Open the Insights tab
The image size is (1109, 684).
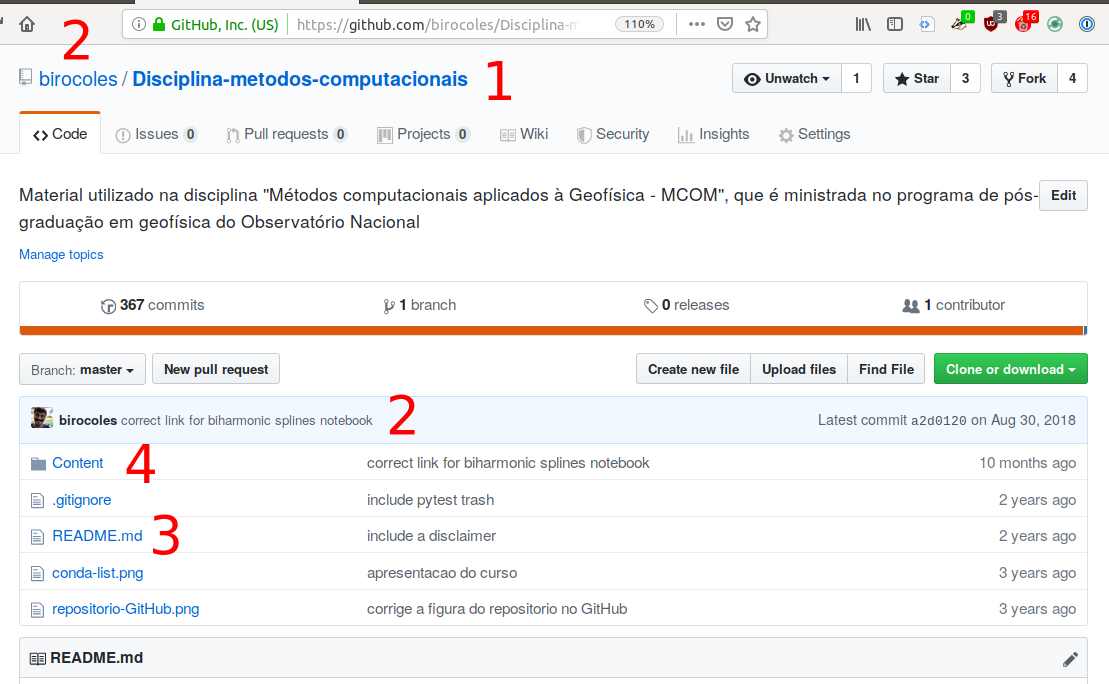714,134
